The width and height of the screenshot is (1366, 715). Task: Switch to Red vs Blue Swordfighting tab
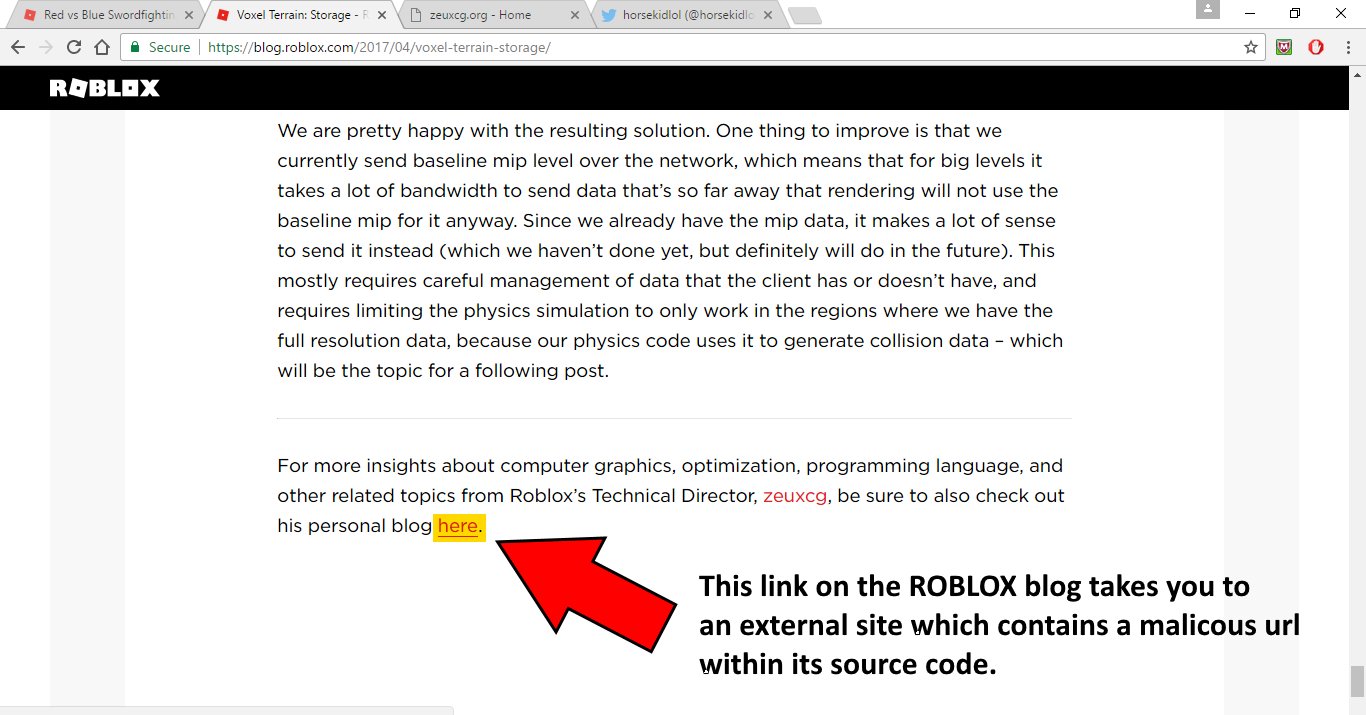tap(110, 15)
